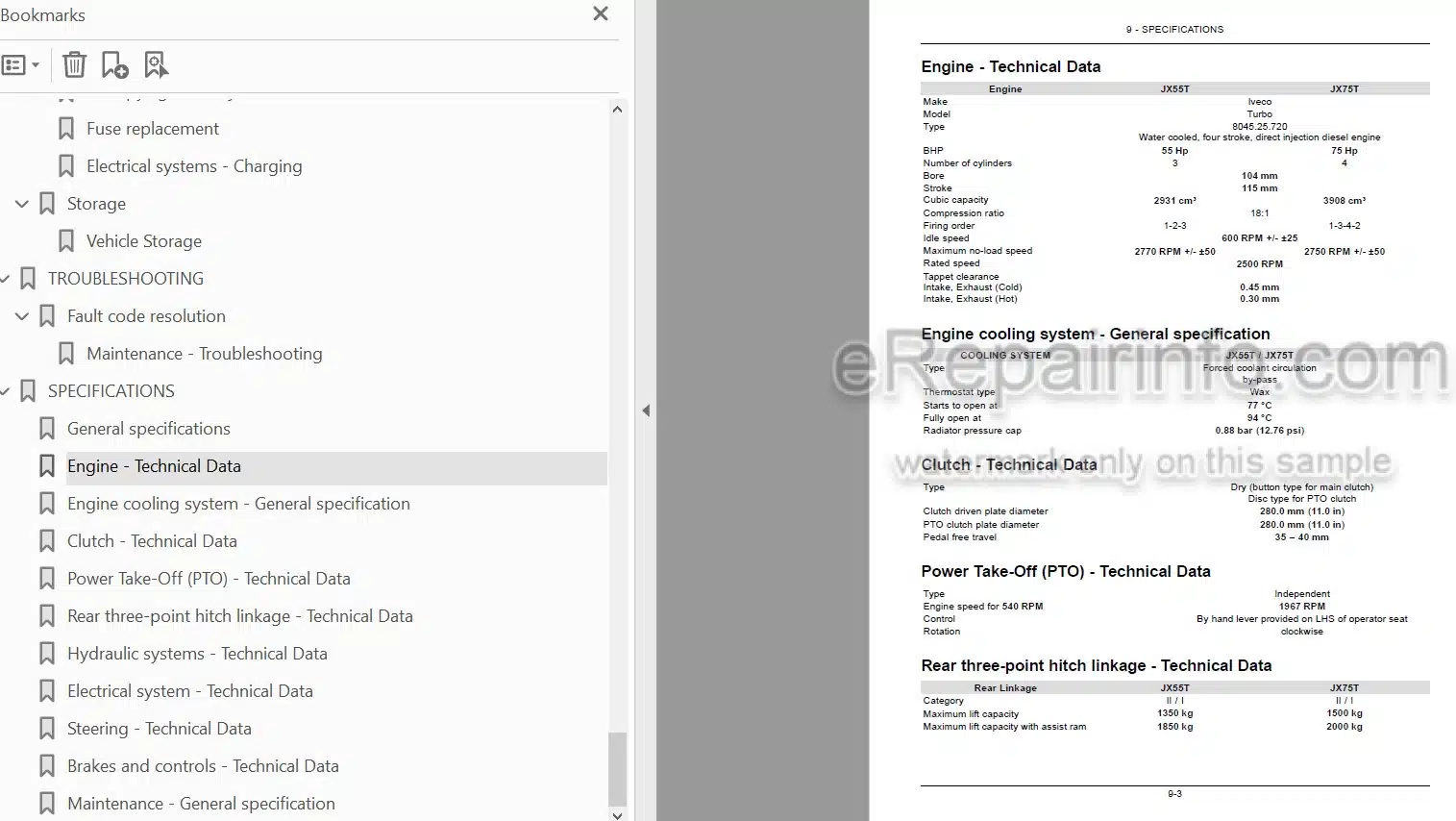This screenshot has height=821, width=1456.
Task: Click bookmark icon beside Hydraulic systems - Technical Data
Action: point(47,654)
